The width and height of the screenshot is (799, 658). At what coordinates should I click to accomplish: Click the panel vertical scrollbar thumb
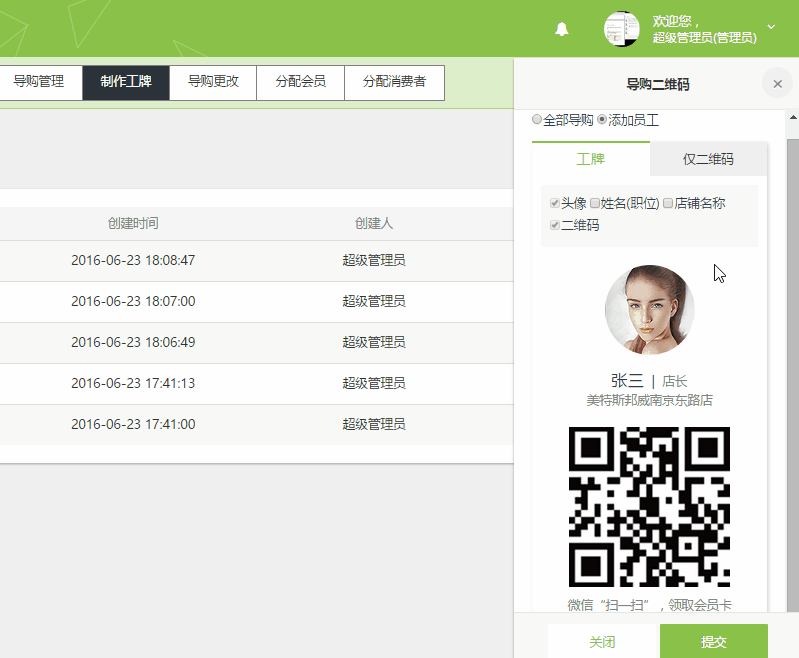[x=793, y=375]
